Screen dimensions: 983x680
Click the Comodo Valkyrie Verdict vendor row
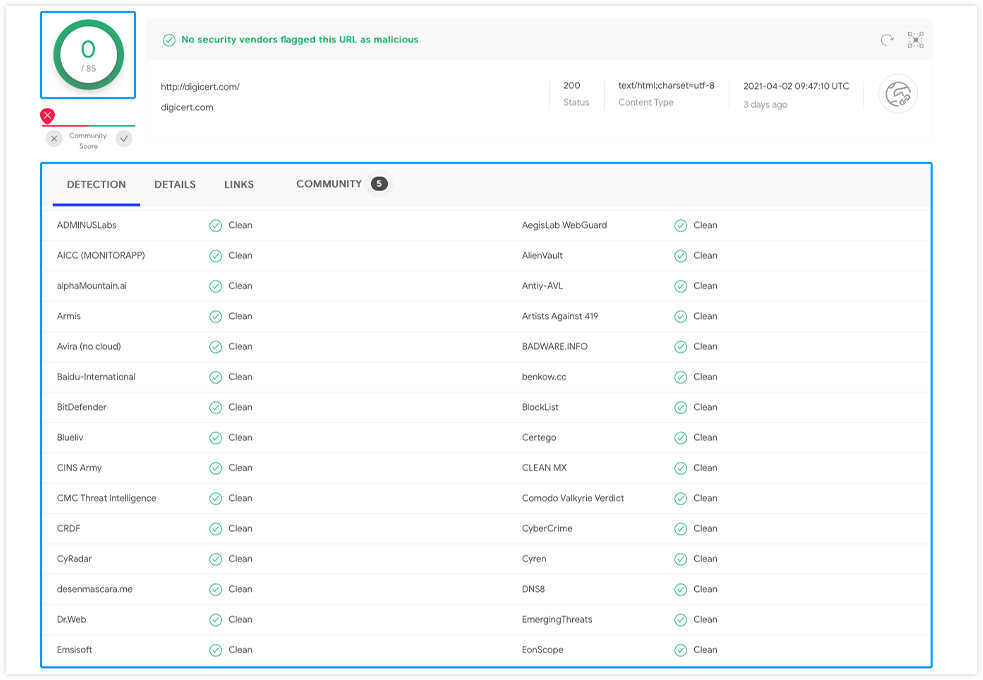click(x=573, y=498)
